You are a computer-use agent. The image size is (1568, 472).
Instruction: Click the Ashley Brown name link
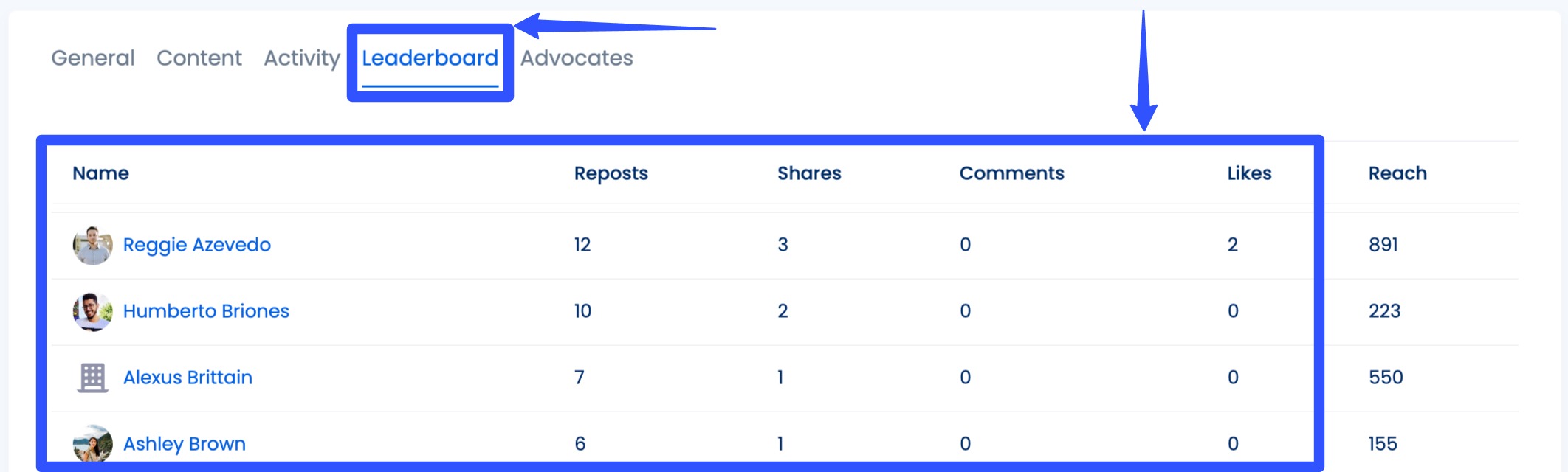click(x=185, y=444)
